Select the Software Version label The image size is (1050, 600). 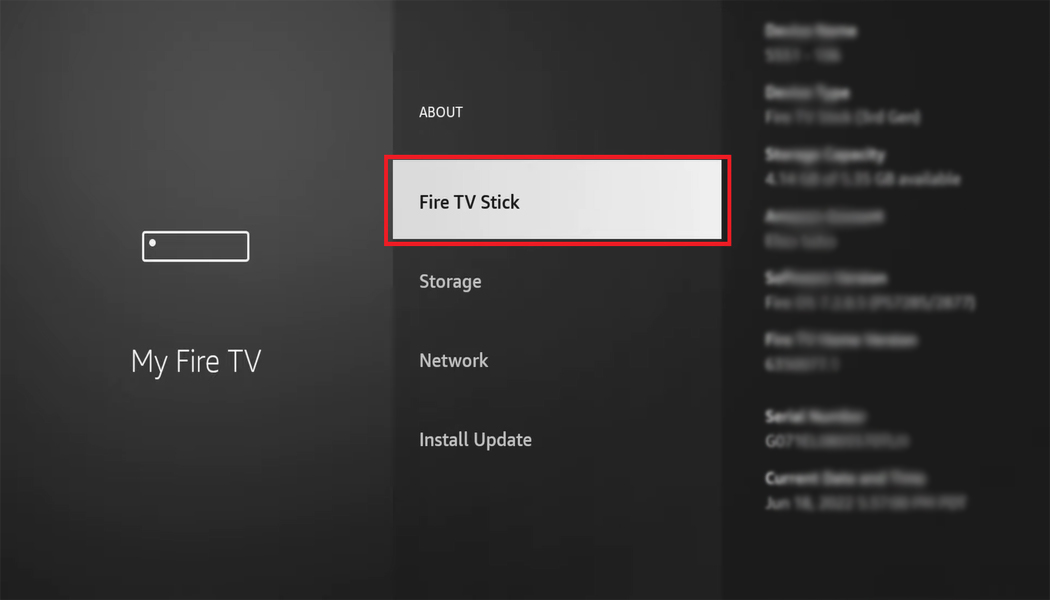point(826,278)
